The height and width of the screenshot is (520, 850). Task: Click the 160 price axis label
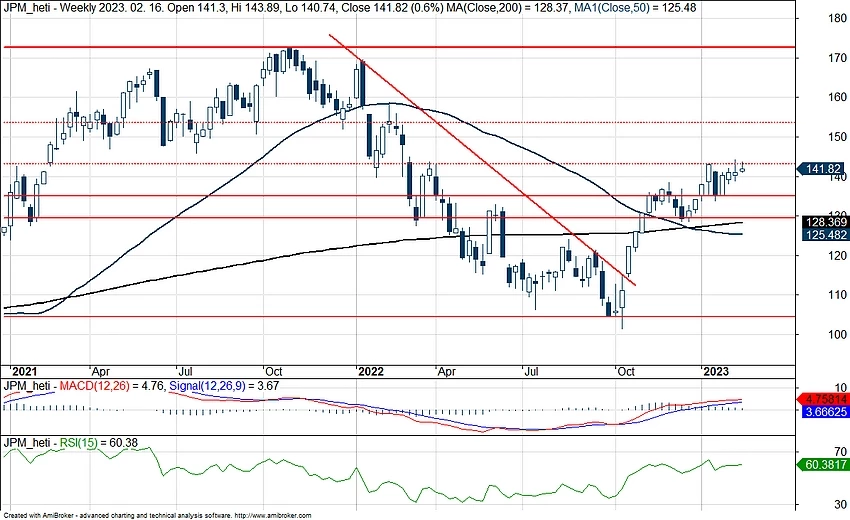tap(837, 97)
